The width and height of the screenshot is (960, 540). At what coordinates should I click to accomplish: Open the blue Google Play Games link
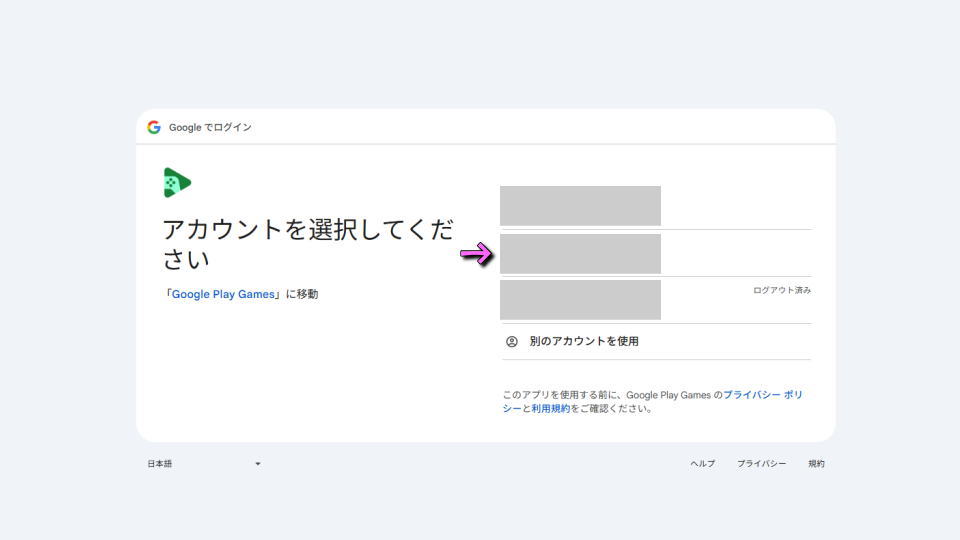tap(223, 294)
